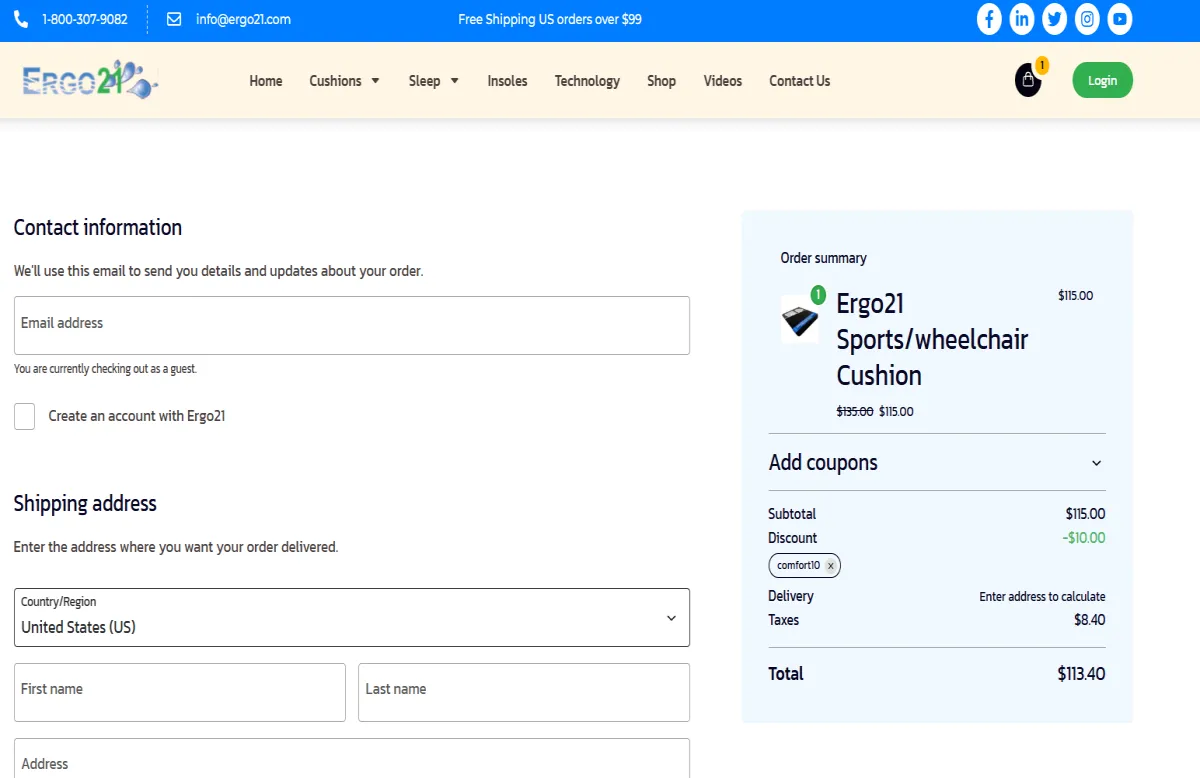The image size is (1200, 778).
Task: Enable Create an account with Ergo21
Action: pyautogui.click(x=25, y=416)
